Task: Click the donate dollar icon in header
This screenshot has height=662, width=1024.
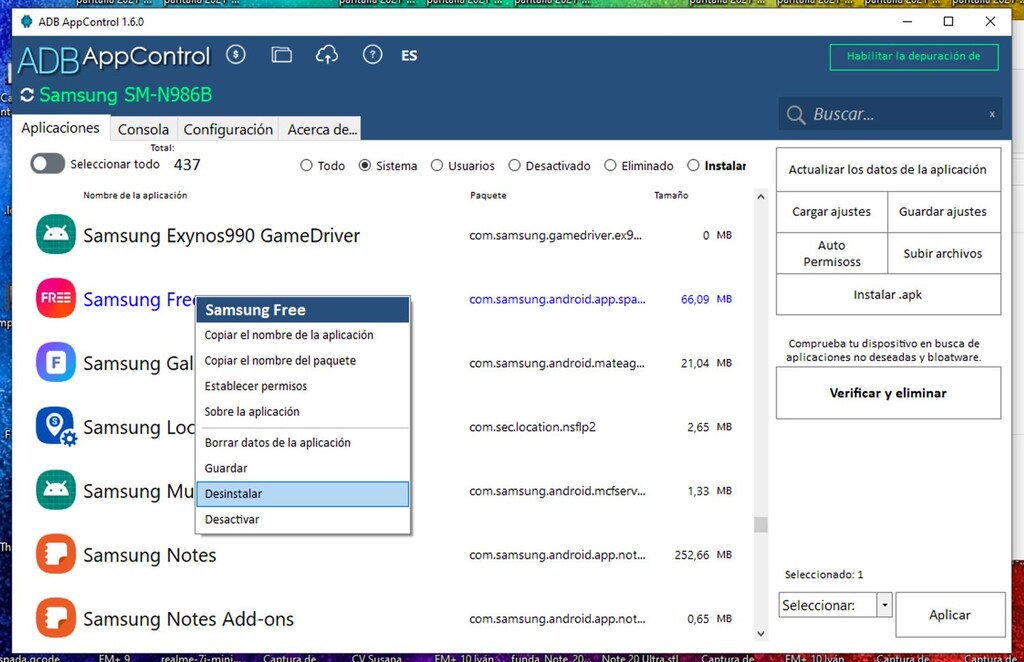Action: 236,55
